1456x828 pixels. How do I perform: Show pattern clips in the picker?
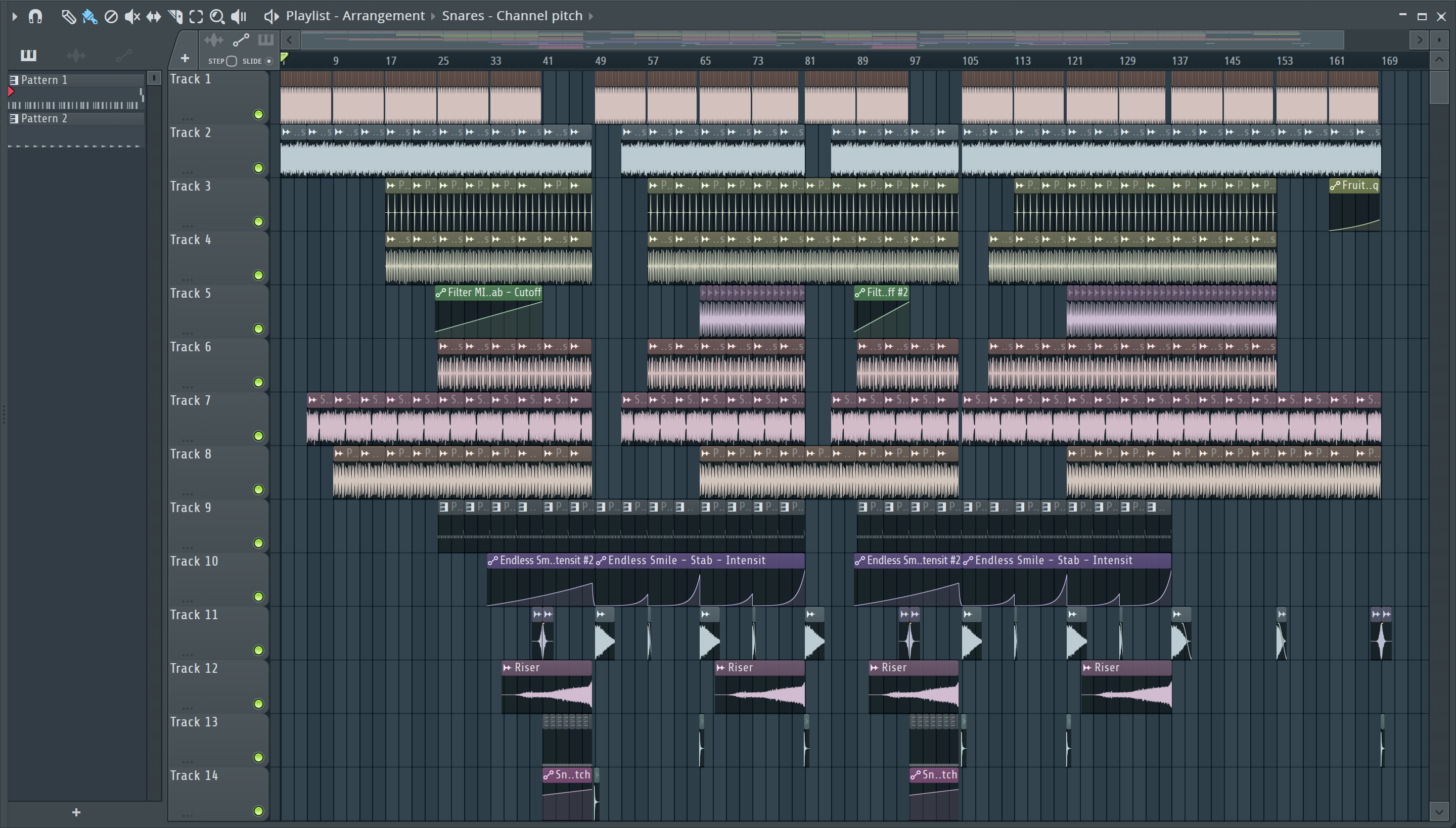tap(28, 55)
